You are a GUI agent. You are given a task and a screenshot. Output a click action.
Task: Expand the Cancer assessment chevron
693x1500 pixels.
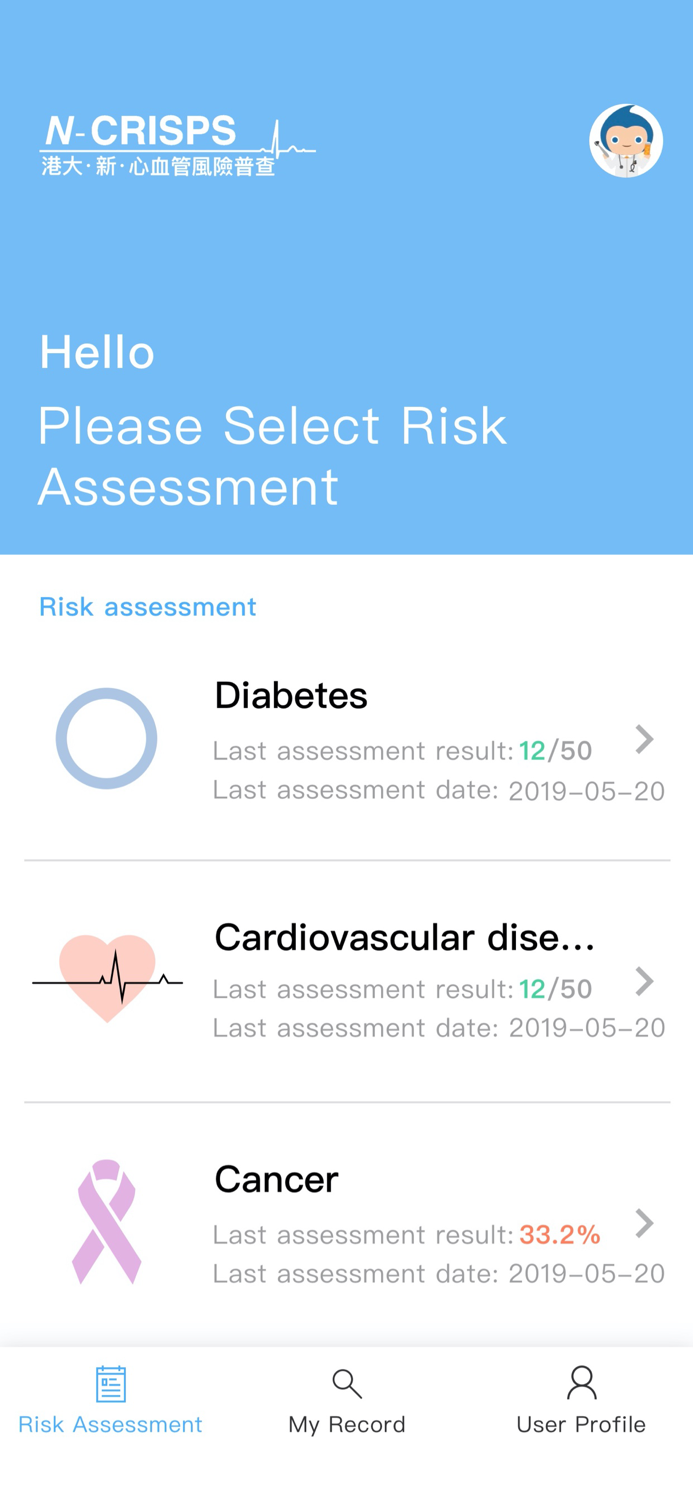[644, 1223]
